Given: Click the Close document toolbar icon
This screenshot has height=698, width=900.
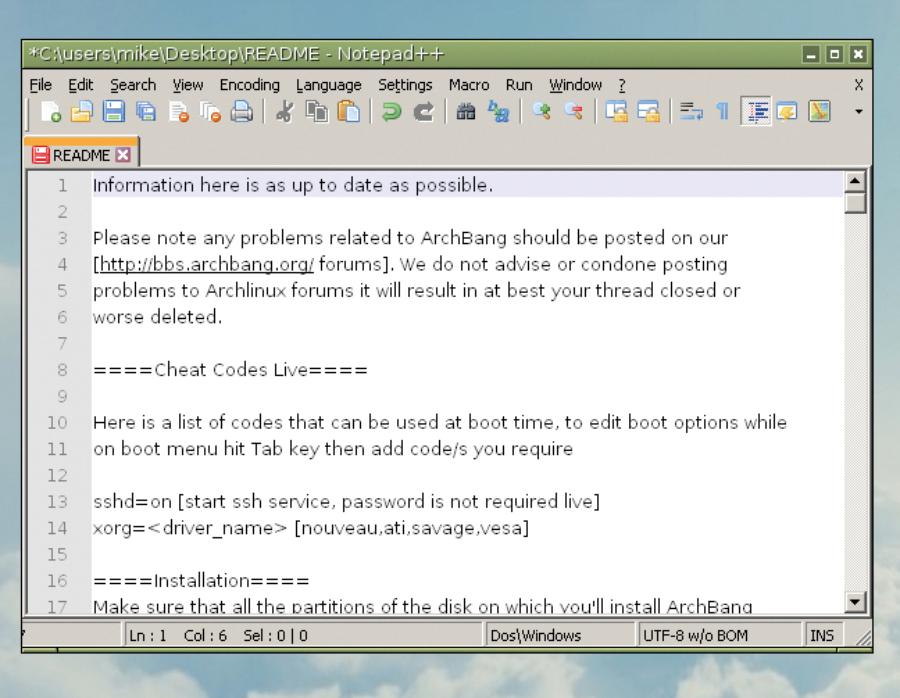Looking at the screenshot, I should click(x=179, y=111).
